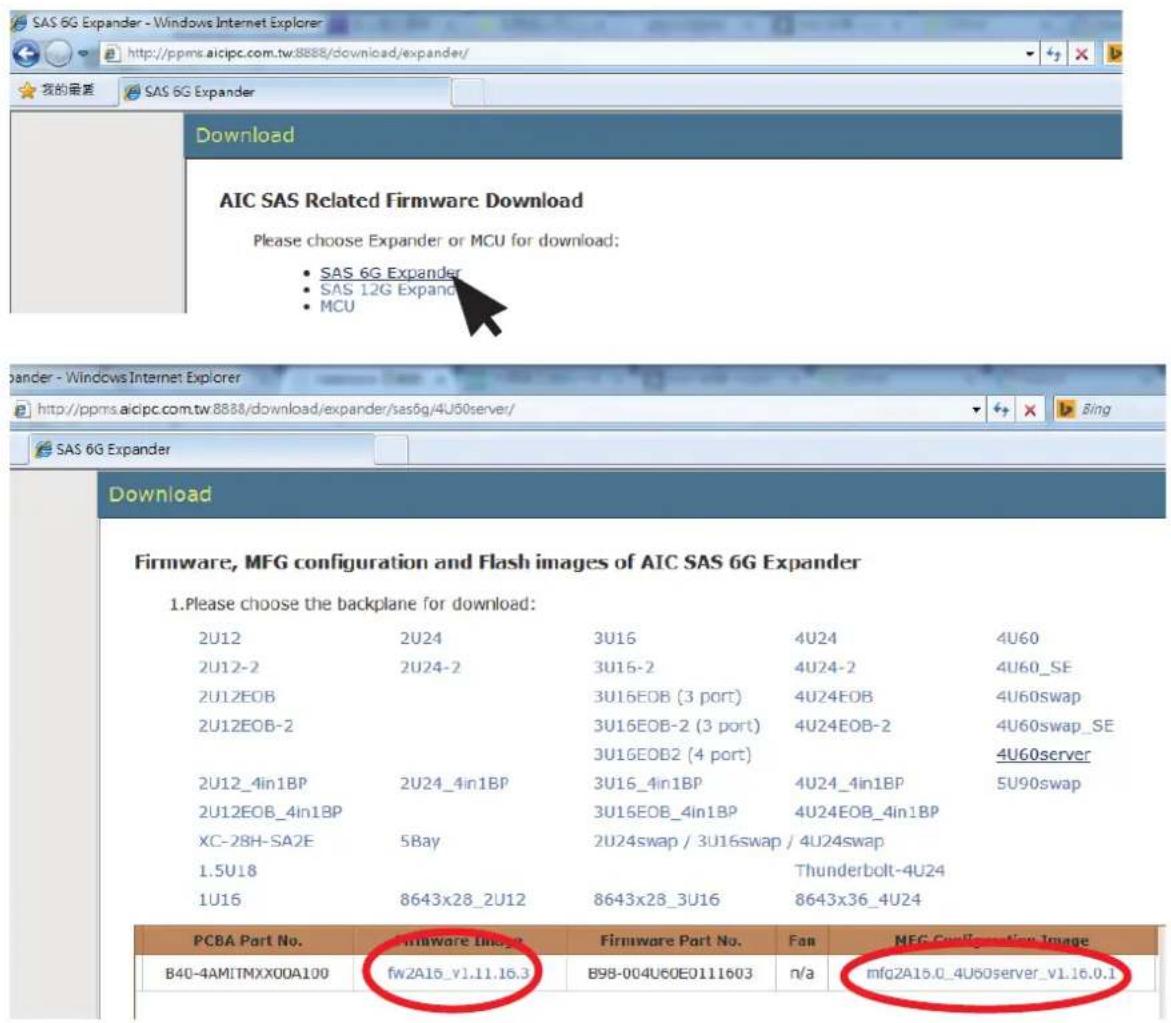Image resolution: width=1171 pixels, height=1023 pixels.
Task: Open the SAS 12G Expander link
Action: pos(387,289)
